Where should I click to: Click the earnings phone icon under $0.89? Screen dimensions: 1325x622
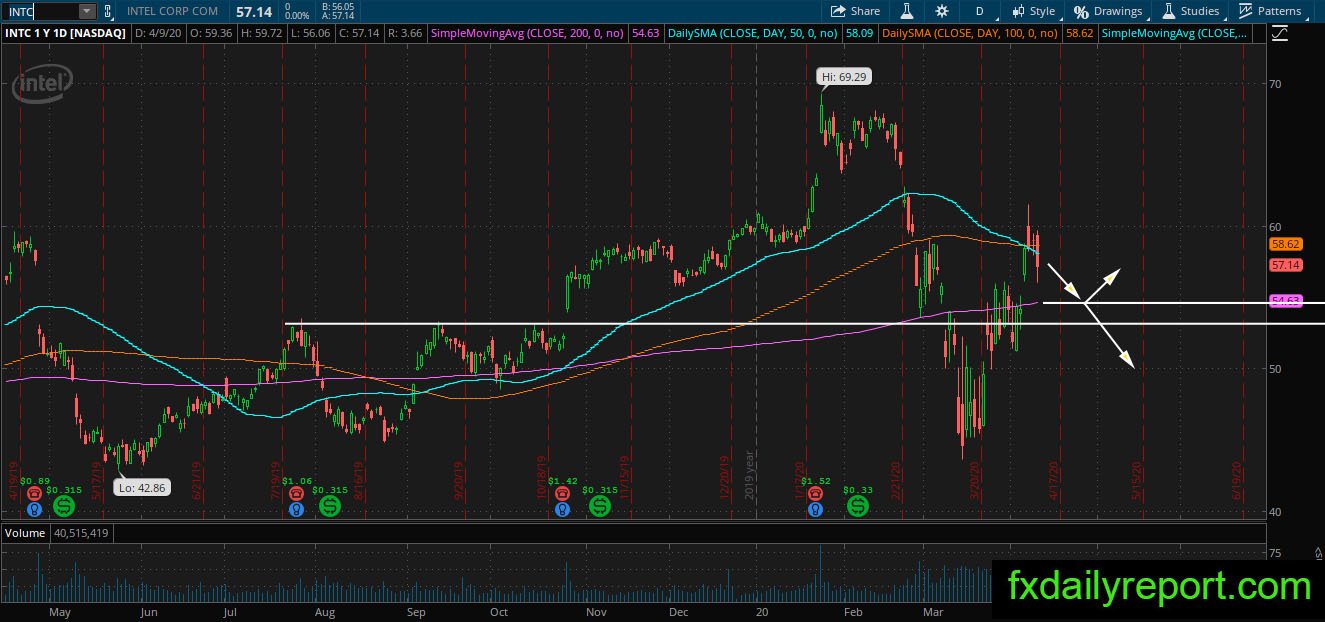(x=35, y=494)
